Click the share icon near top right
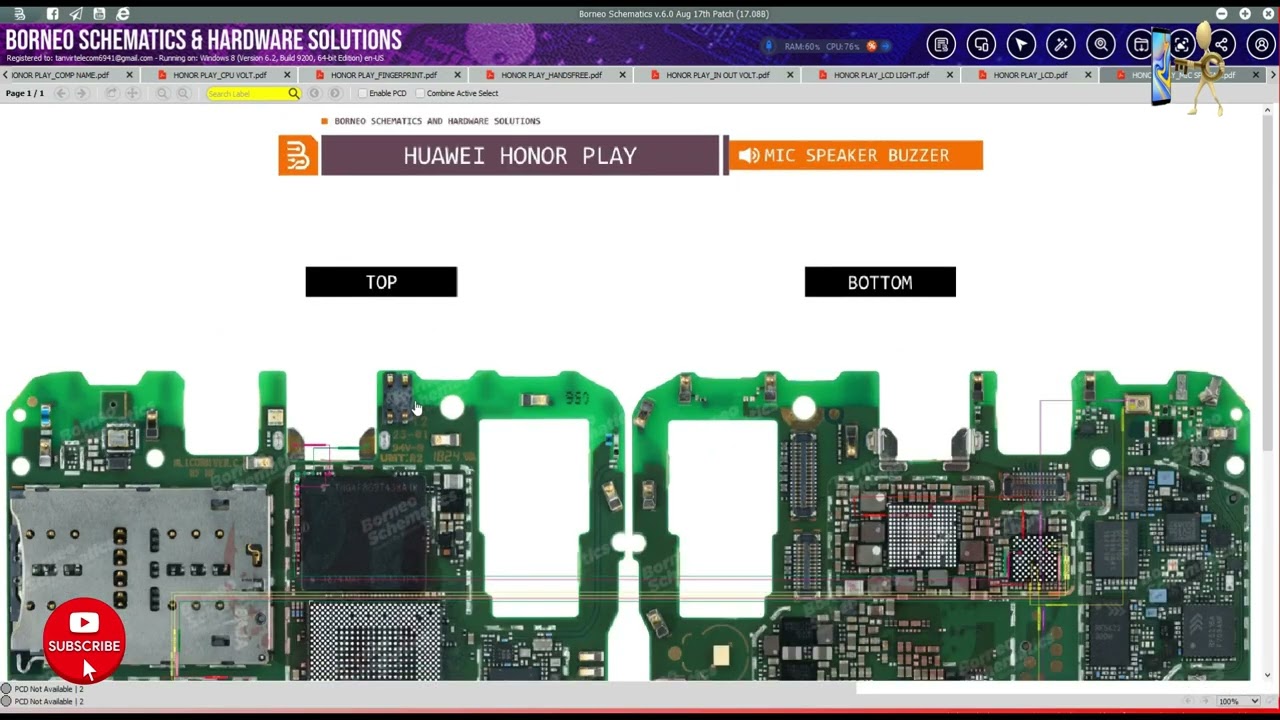Viewport: 1280px width, 720px height. pyautogui.click(x=1220, y=44)
